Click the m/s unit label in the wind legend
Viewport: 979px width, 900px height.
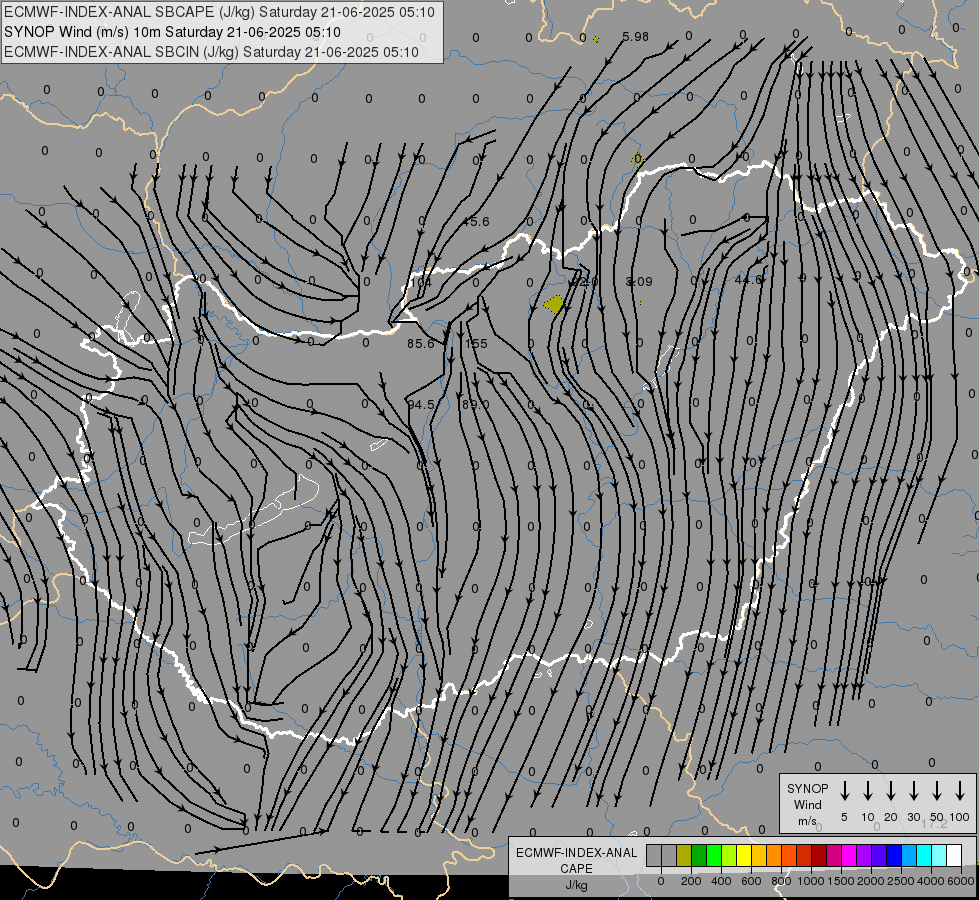coord(807,821)
